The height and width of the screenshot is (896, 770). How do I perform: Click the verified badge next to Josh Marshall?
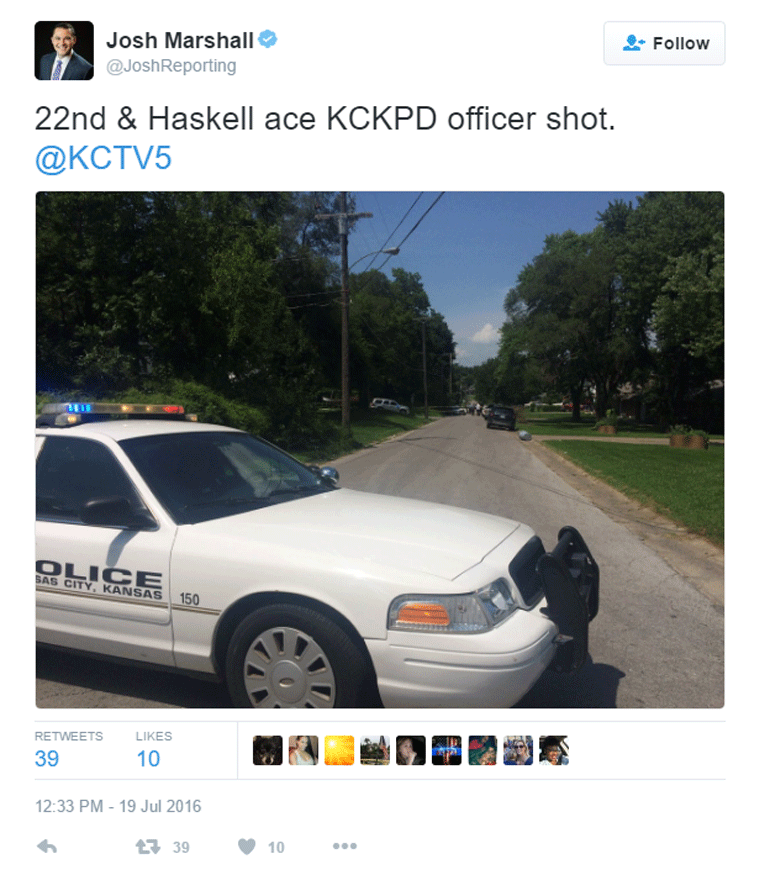pos(267,39)
